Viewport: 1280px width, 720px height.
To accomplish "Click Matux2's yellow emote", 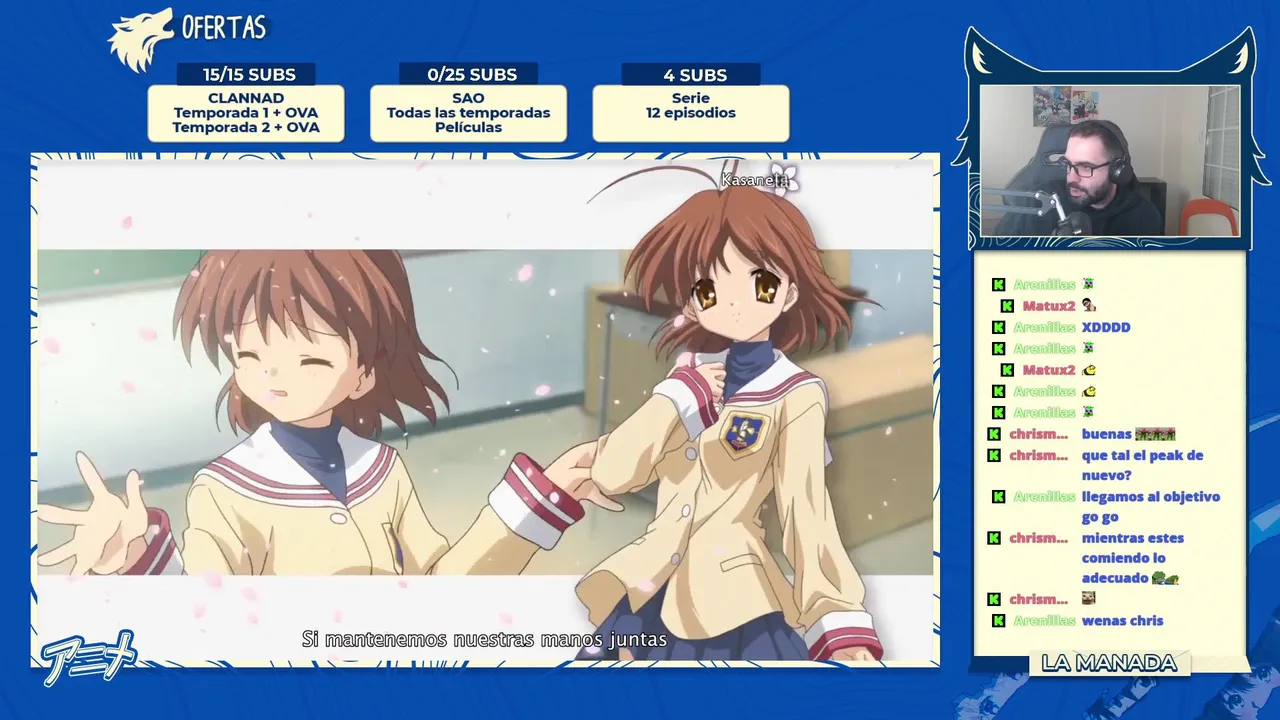I will (1089, 370).
